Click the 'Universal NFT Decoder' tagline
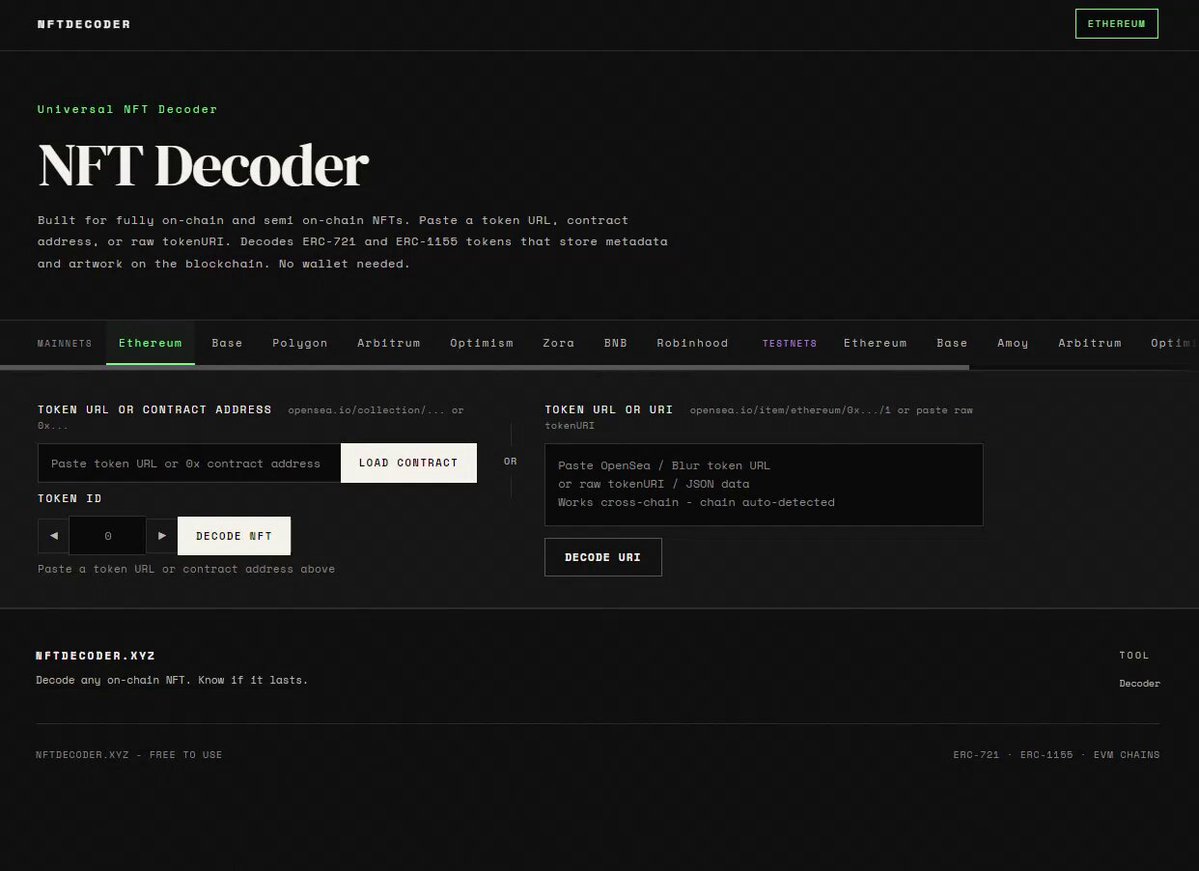The width and height of the screenshot is (1199, 871). click(128, 109)
